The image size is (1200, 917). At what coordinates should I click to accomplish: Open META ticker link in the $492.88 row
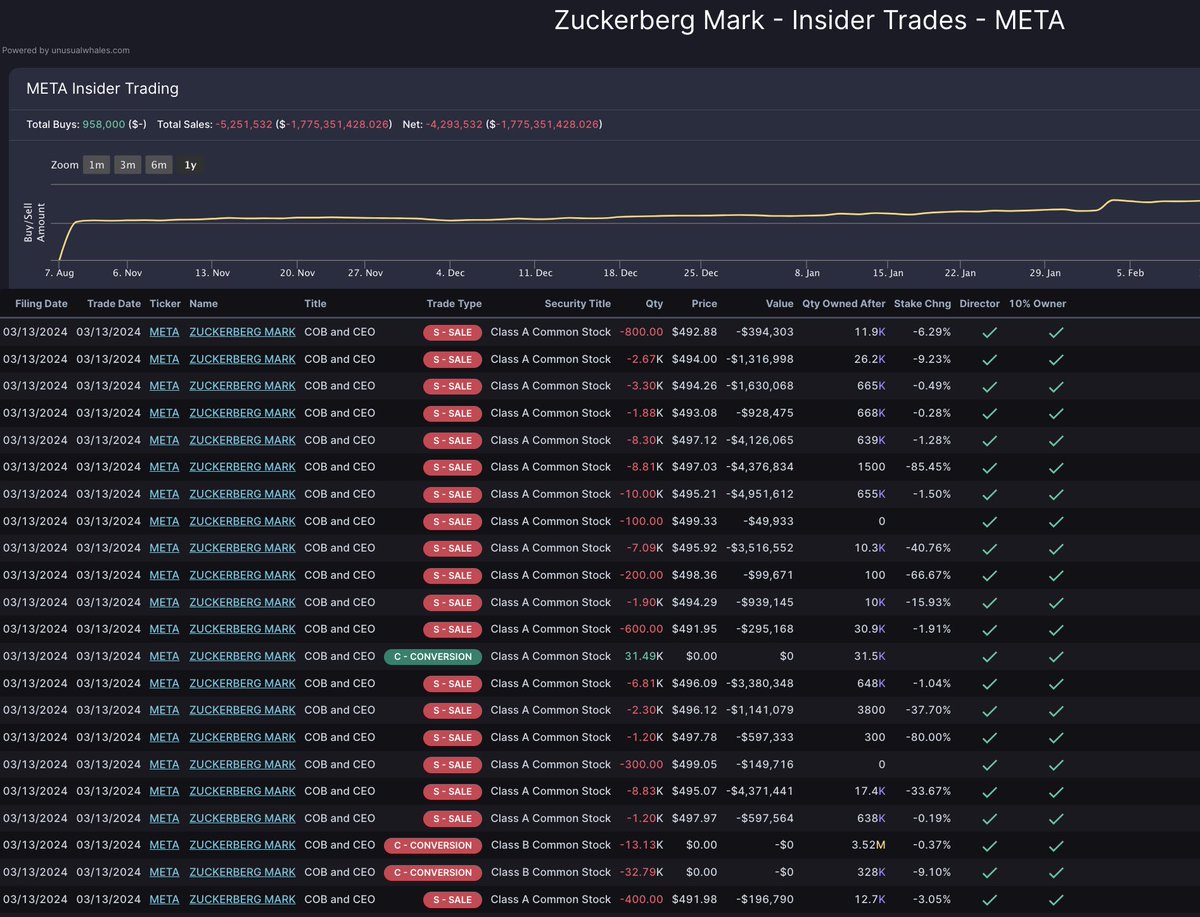164,332
